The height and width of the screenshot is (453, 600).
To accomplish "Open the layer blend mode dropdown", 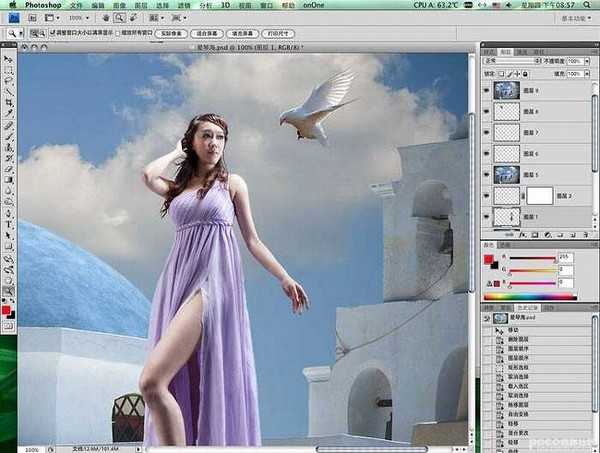I will click(510, 61).
